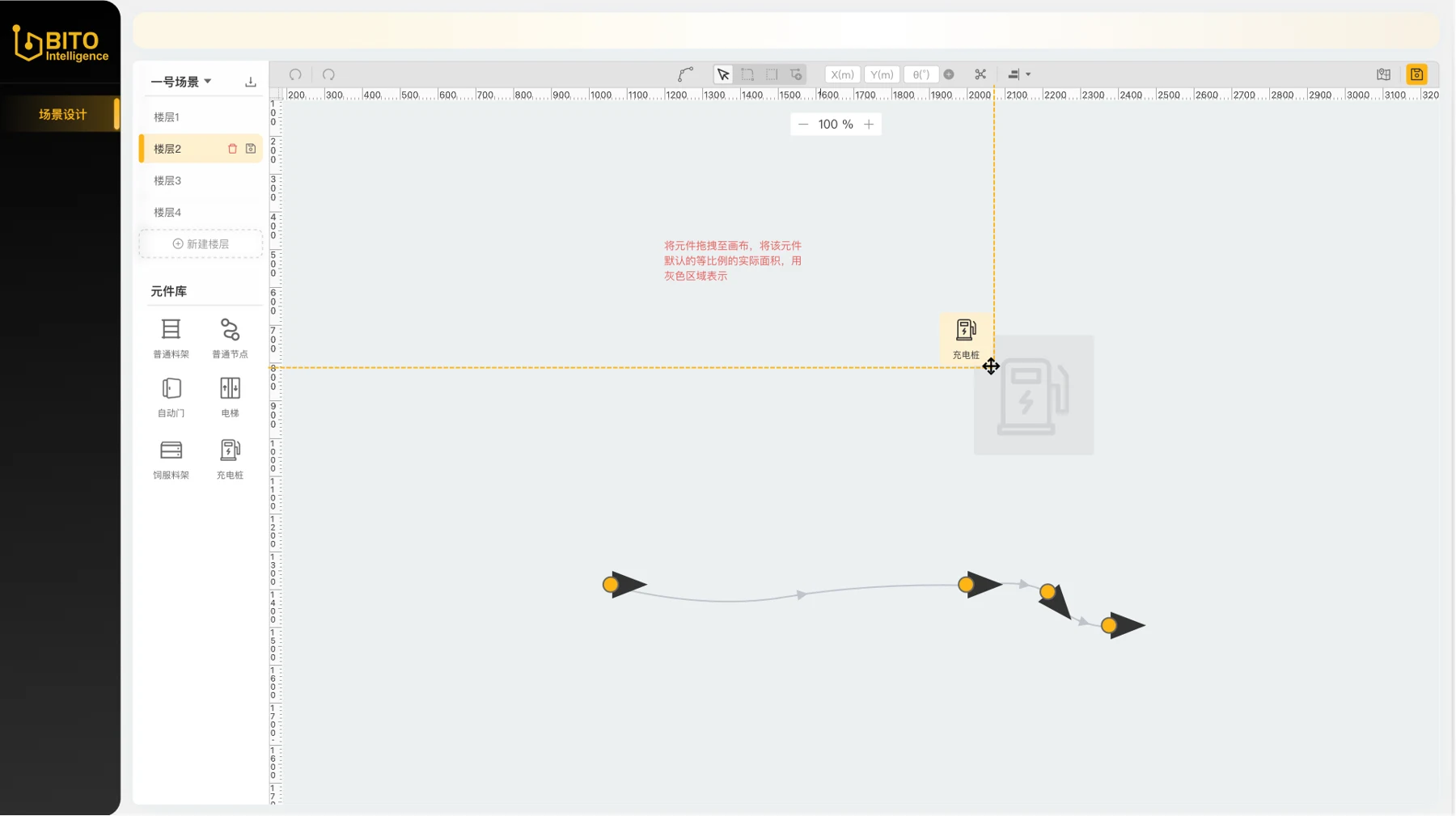Open the 一号场景 scene dropdown
Viewport: 1456px width, 816px height.
point(181,82)
